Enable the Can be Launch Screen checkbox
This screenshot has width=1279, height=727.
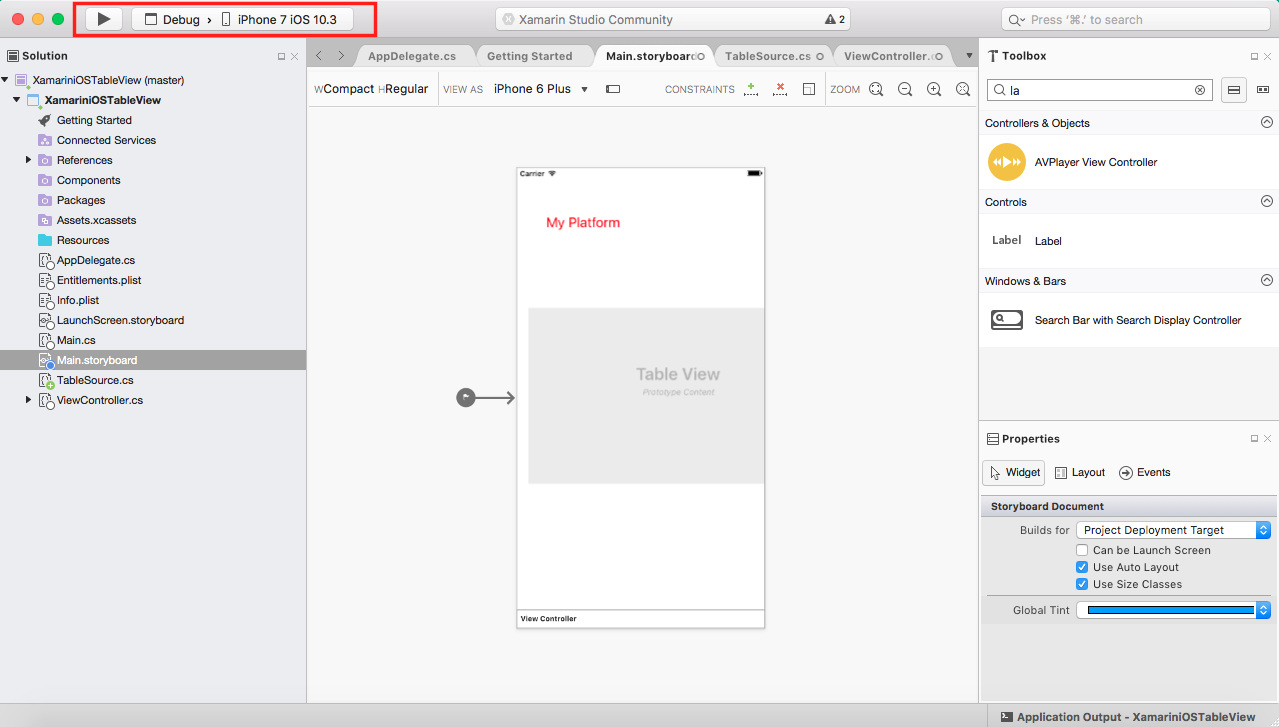click(x=1081, y=549)
